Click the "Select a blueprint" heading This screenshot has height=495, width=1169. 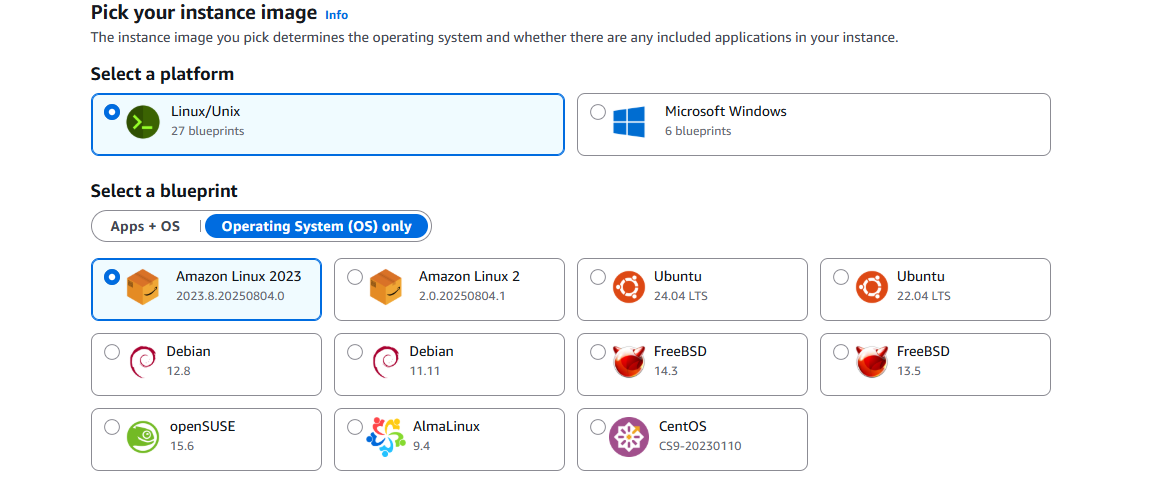tap(164, 191)
